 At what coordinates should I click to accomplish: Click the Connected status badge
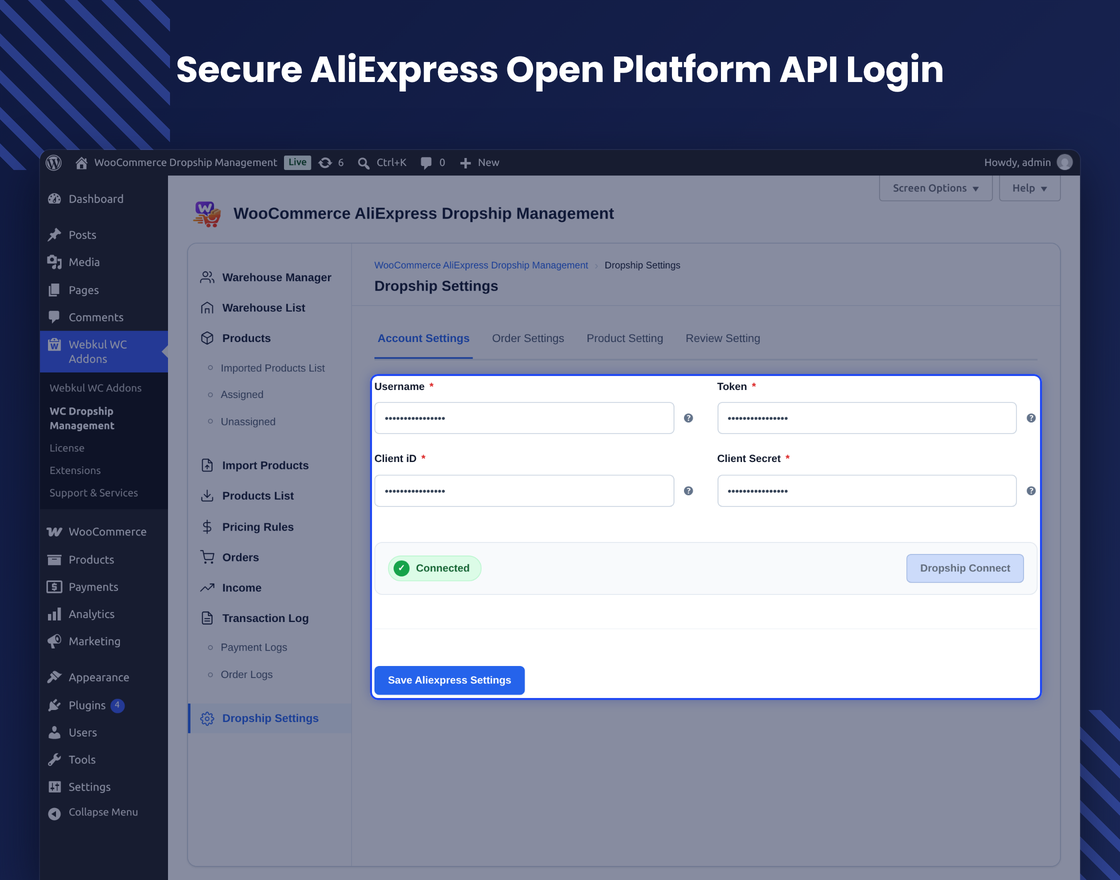coord(434,569)
